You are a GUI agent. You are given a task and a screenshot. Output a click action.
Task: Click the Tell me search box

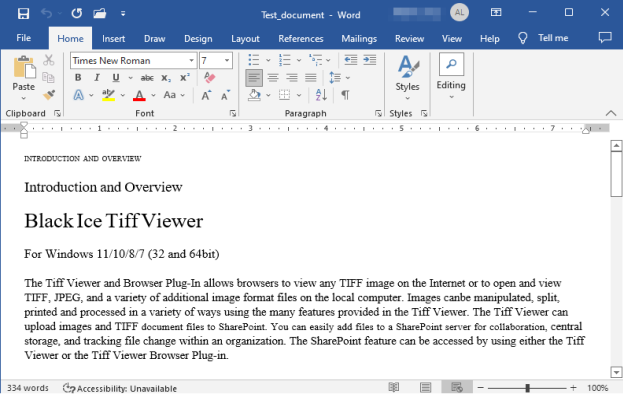point(544,38)
